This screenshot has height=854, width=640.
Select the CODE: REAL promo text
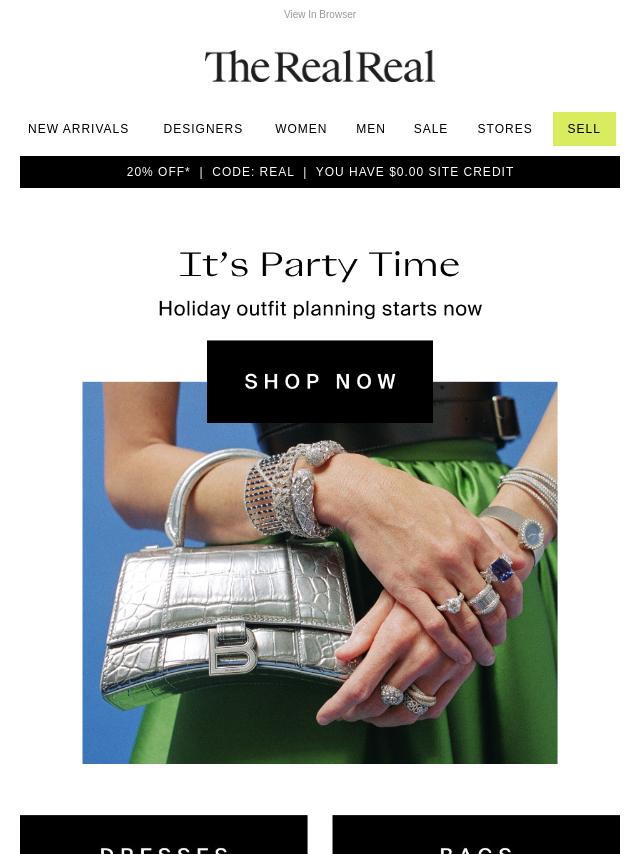pyautogui.click(x=253, y=172)
